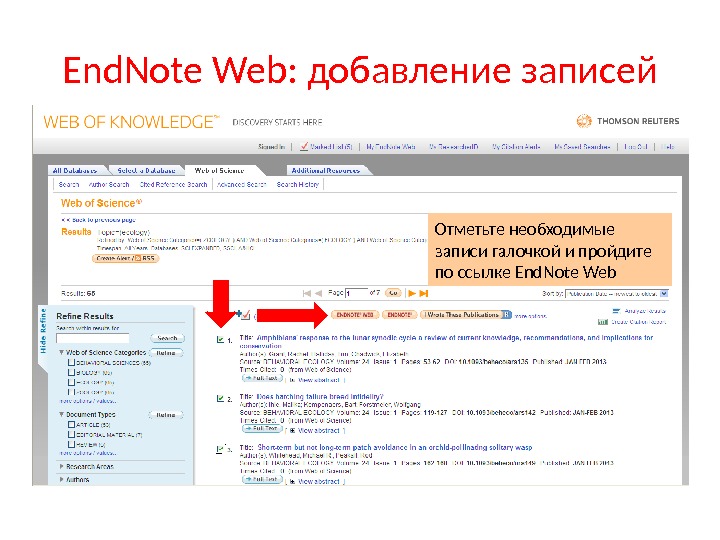Image resolution: width=720 pixels, height=540 pixels.
Task: Click Create Alert / RSS button
Action: click(x=125, y=259)
